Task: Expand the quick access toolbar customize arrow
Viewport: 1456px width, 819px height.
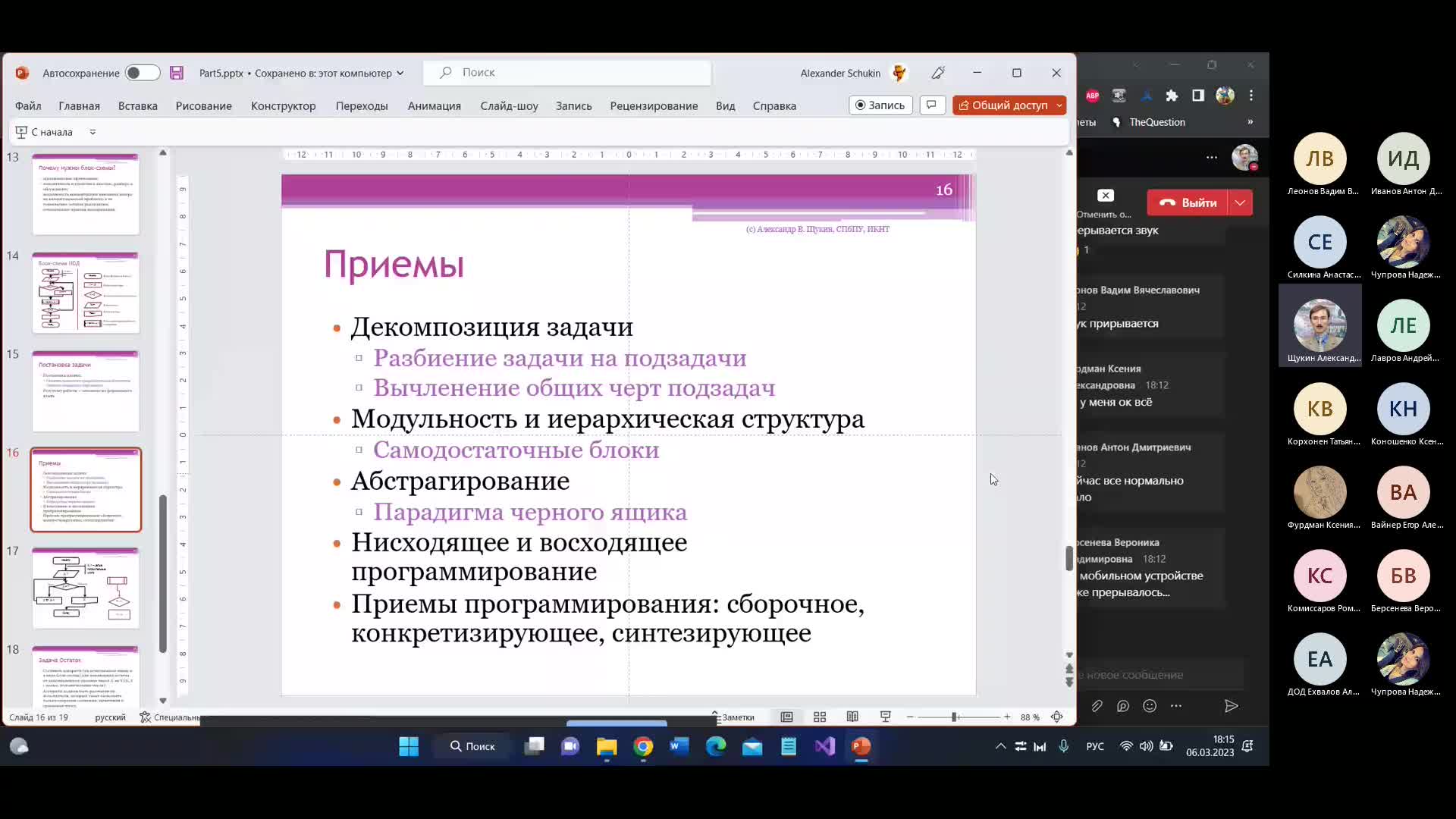Action: coord(93,132)
